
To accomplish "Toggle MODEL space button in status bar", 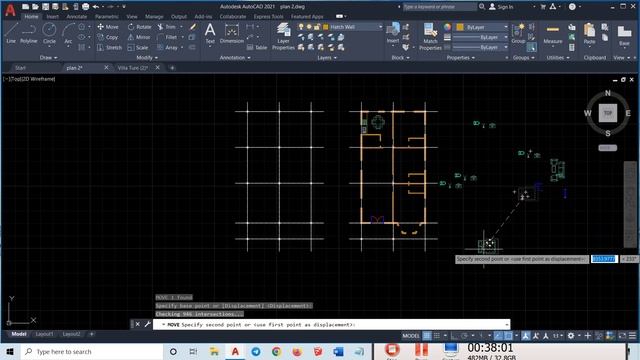I will [x=411, y=336].
